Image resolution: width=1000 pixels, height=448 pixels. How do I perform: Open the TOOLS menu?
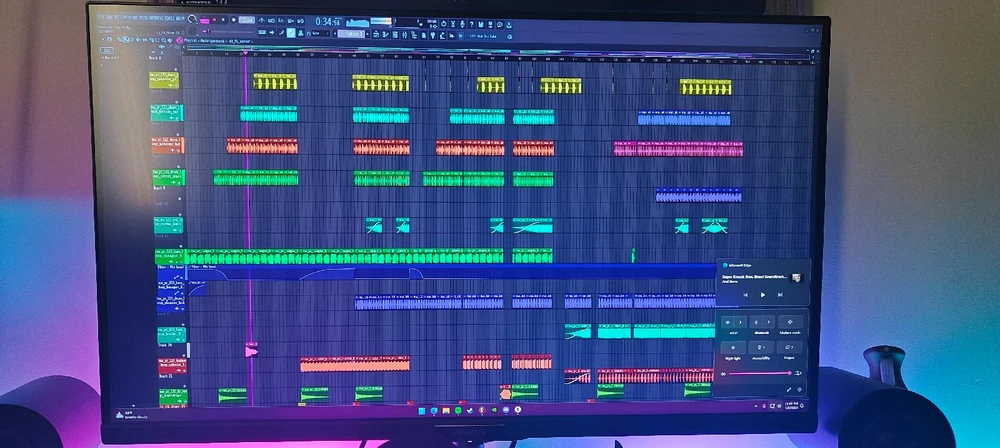170,18
